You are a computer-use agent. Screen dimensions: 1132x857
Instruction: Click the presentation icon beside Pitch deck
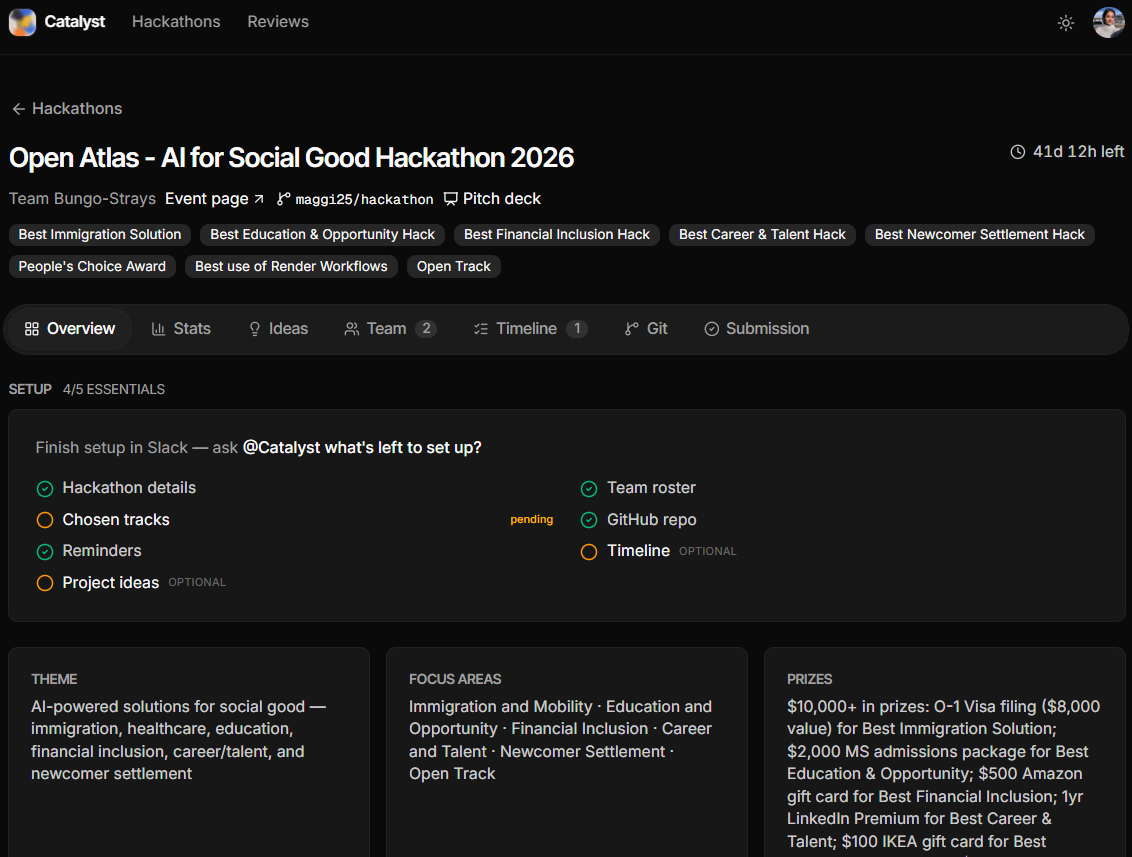click(450, 199)
